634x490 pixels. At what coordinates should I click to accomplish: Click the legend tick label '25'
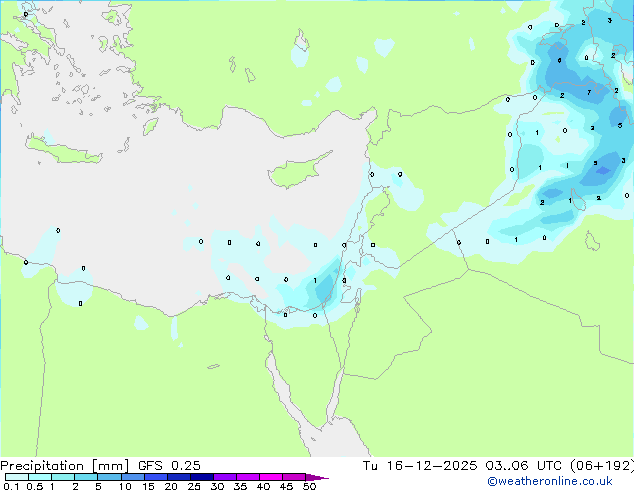pyautogui.click(x=194, y=486)
